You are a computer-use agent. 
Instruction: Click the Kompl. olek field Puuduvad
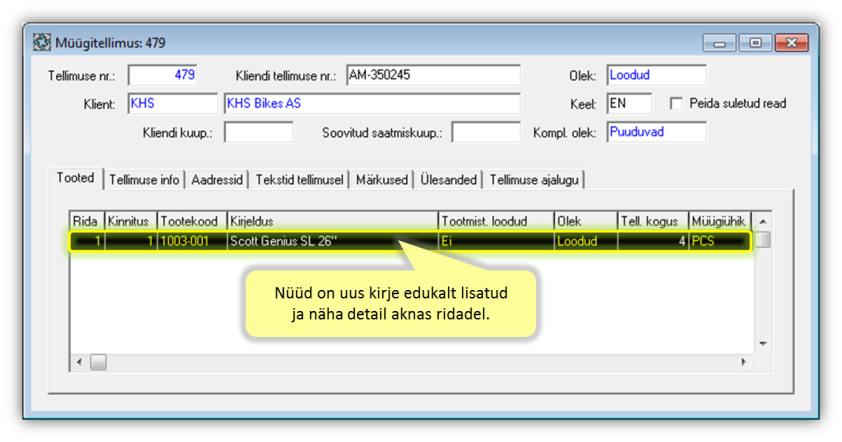pos(656,132)
